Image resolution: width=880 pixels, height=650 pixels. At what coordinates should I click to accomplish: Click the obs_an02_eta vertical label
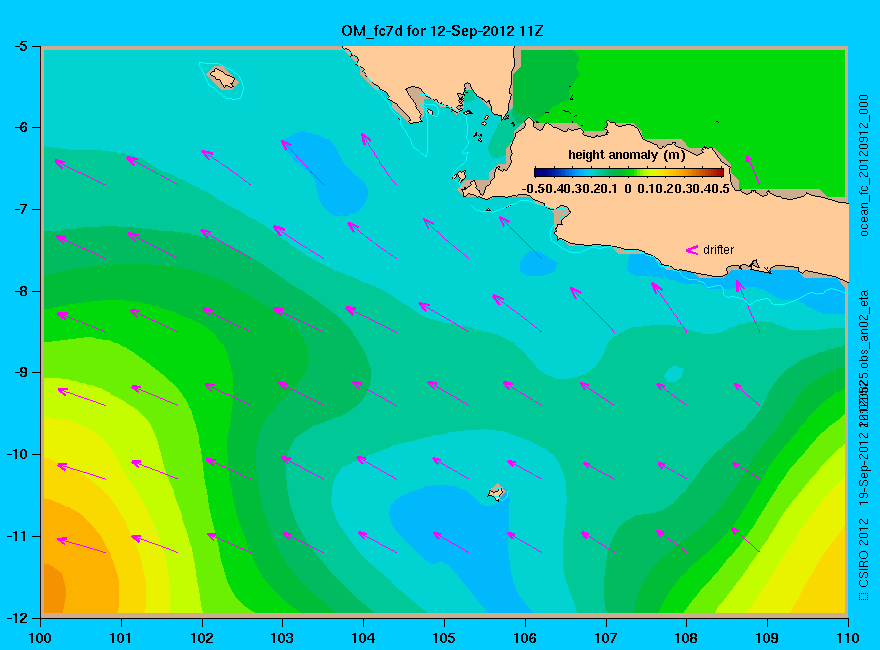tap(864, 331)
